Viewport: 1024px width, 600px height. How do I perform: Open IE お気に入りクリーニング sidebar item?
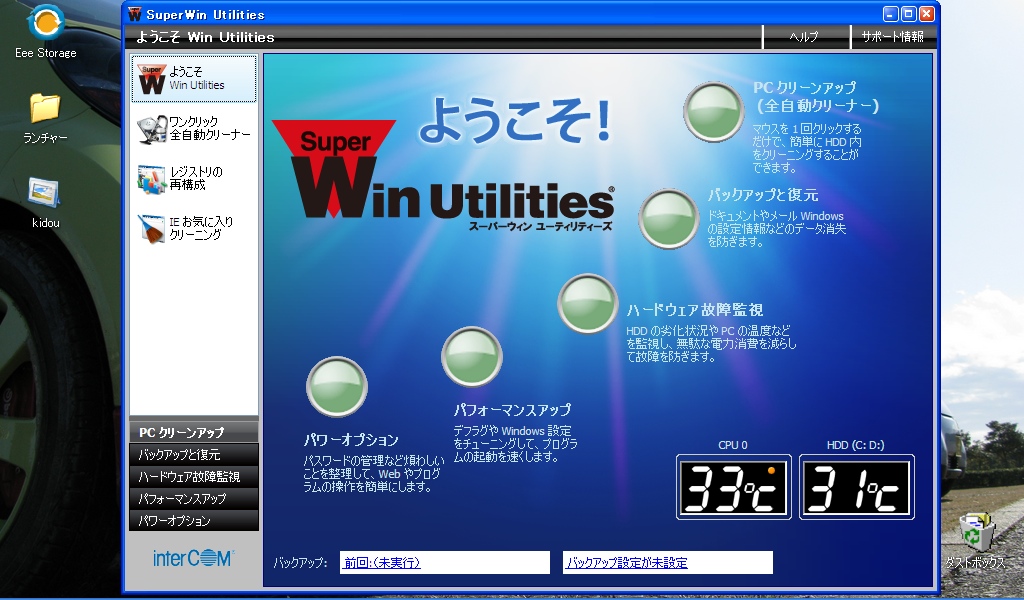pos(185,229)
